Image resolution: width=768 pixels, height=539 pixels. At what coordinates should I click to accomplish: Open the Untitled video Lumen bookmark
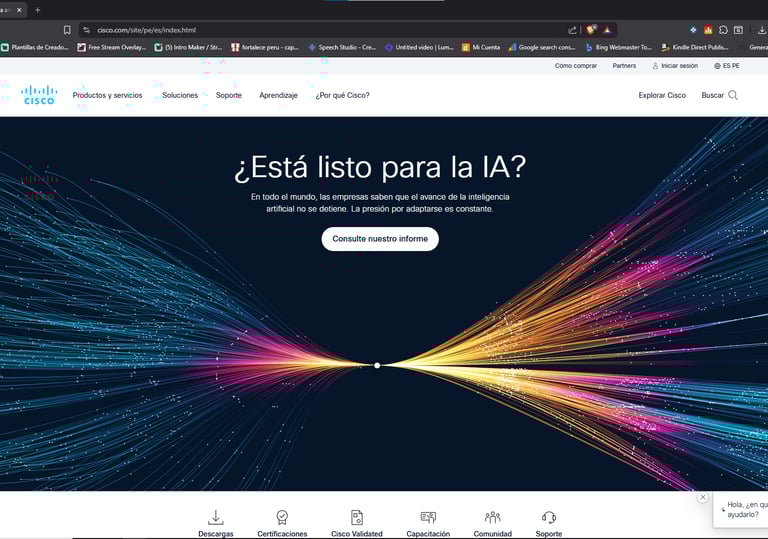click(419, 48)
